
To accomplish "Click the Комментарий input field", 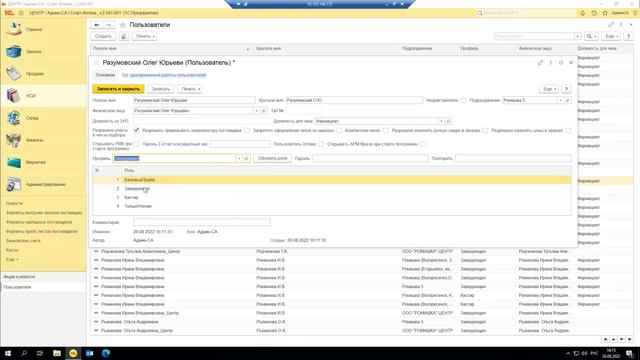I will [x=202, y=222].
